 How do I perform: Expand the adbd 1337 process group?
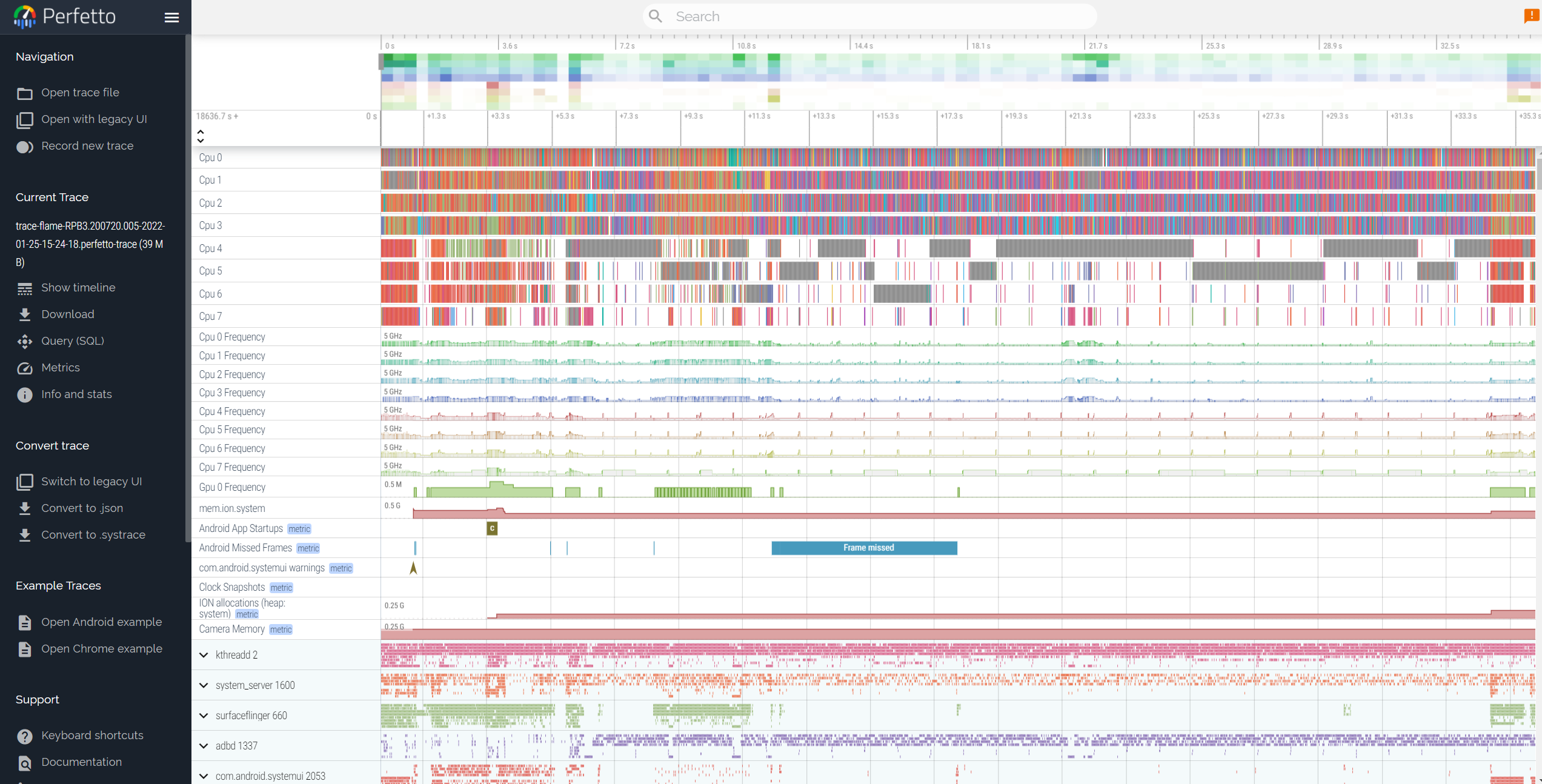pos(204,746)
